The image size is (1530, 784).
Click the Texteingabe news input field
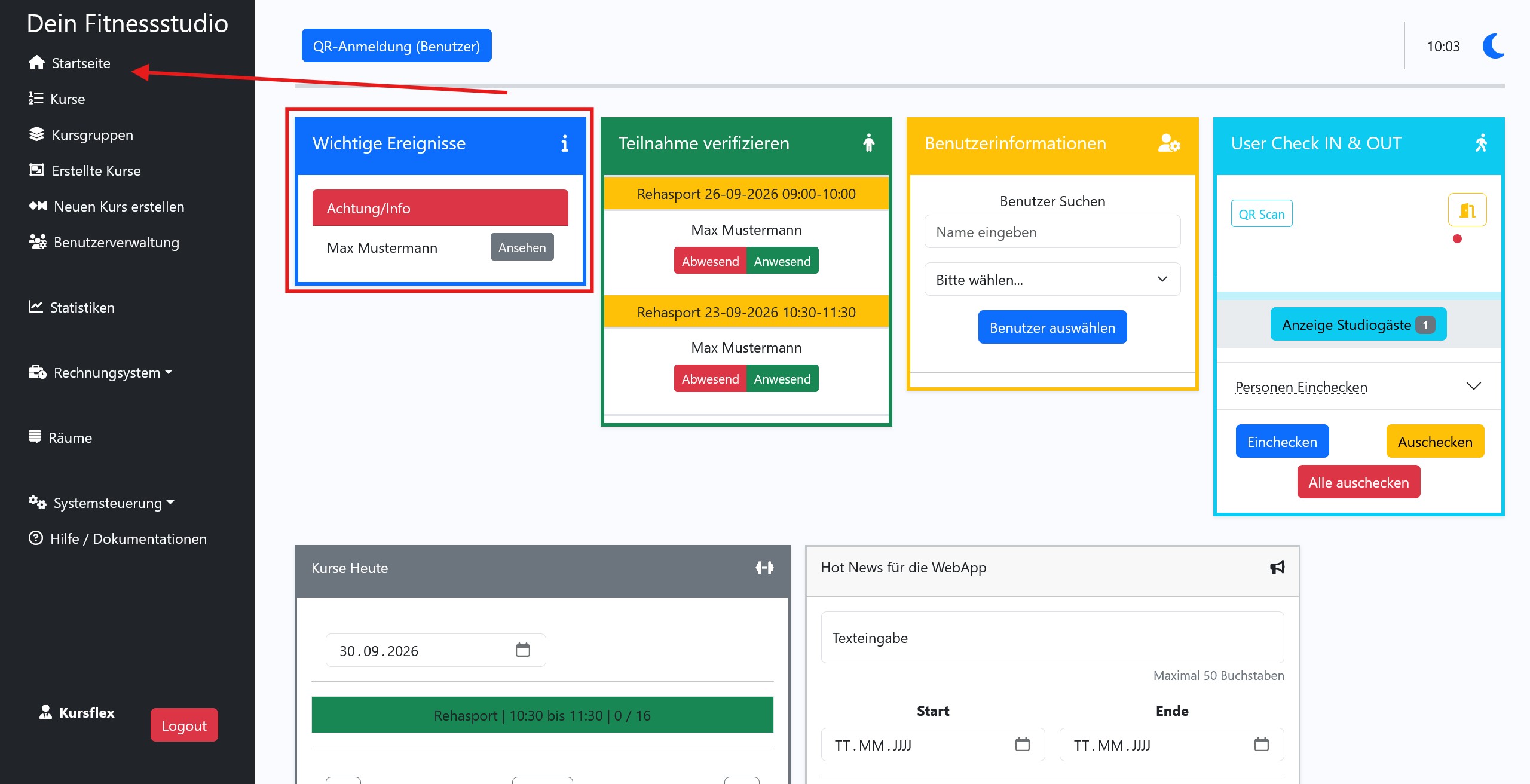tap(1052, 637)
